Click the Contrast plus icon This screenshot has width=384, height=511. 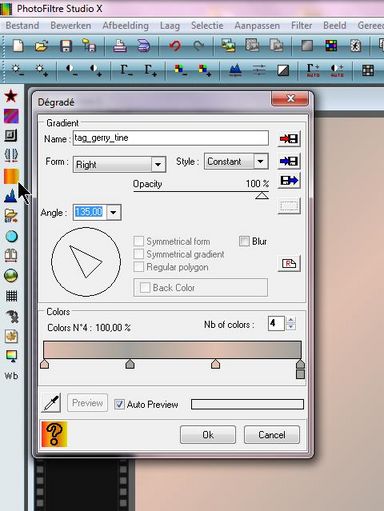pos(96,70)
